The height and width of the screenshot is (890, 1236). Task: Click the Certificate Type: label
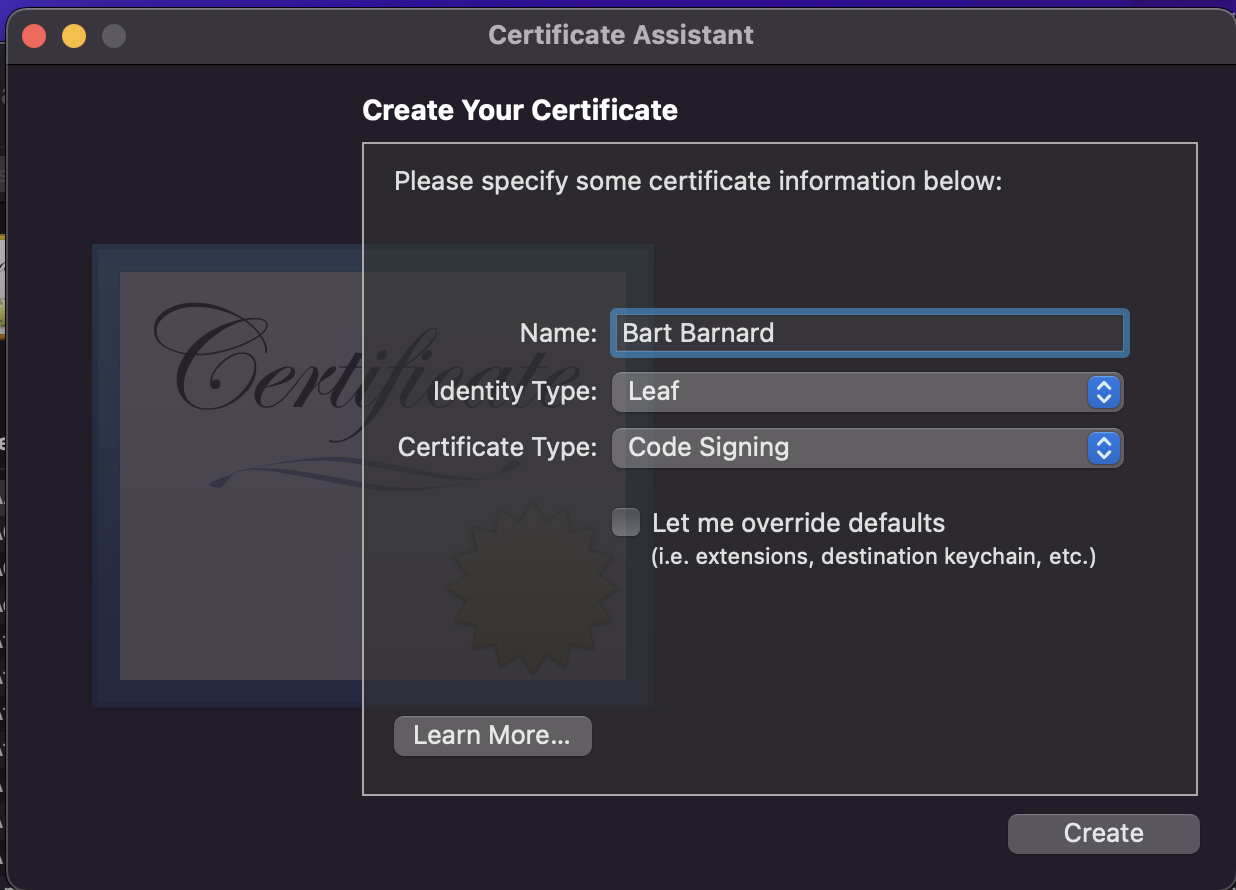click(x=497, y=447)
